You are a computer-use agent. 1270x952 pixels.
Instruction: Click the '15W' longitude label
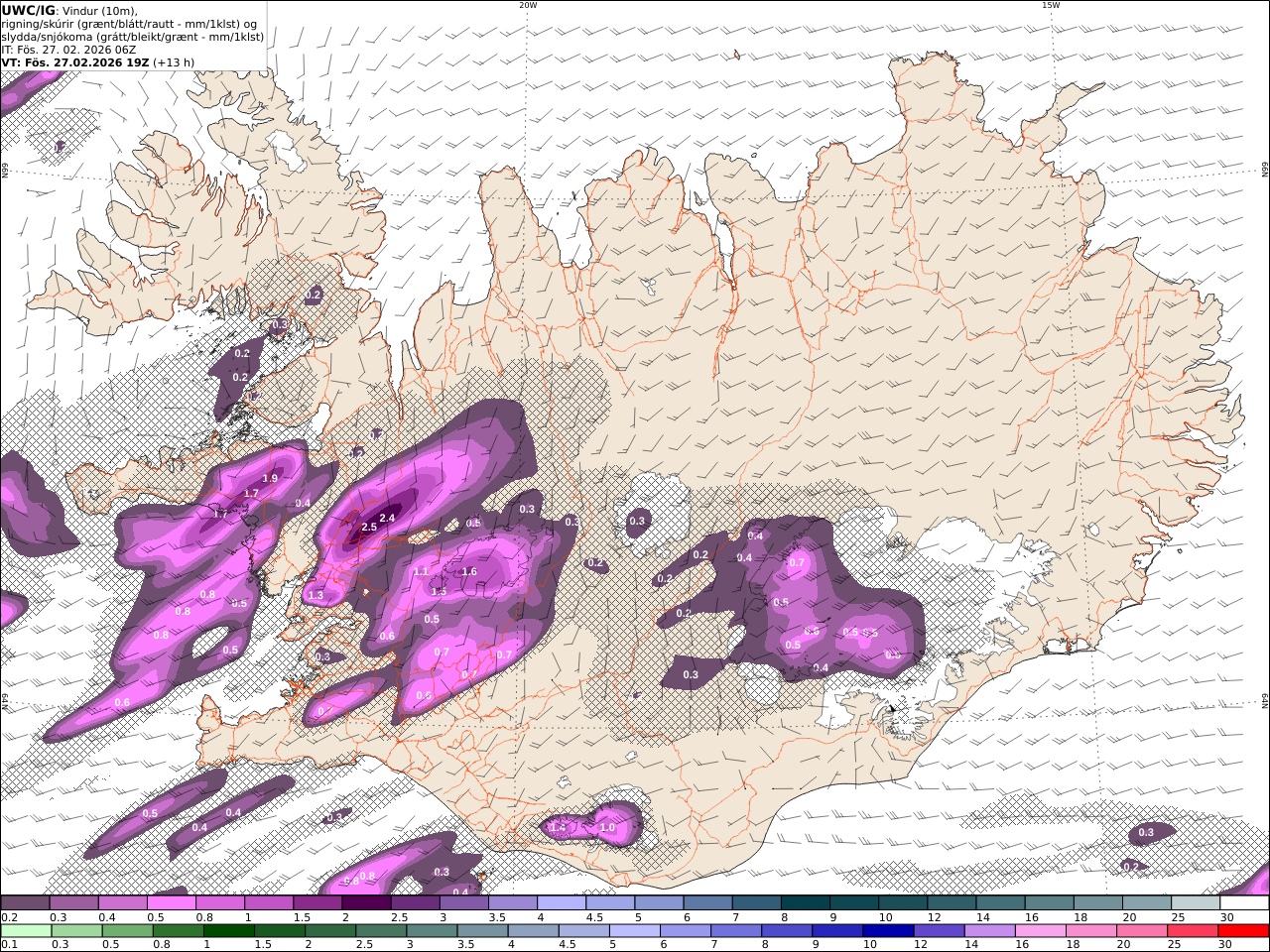click(1051, 5)
